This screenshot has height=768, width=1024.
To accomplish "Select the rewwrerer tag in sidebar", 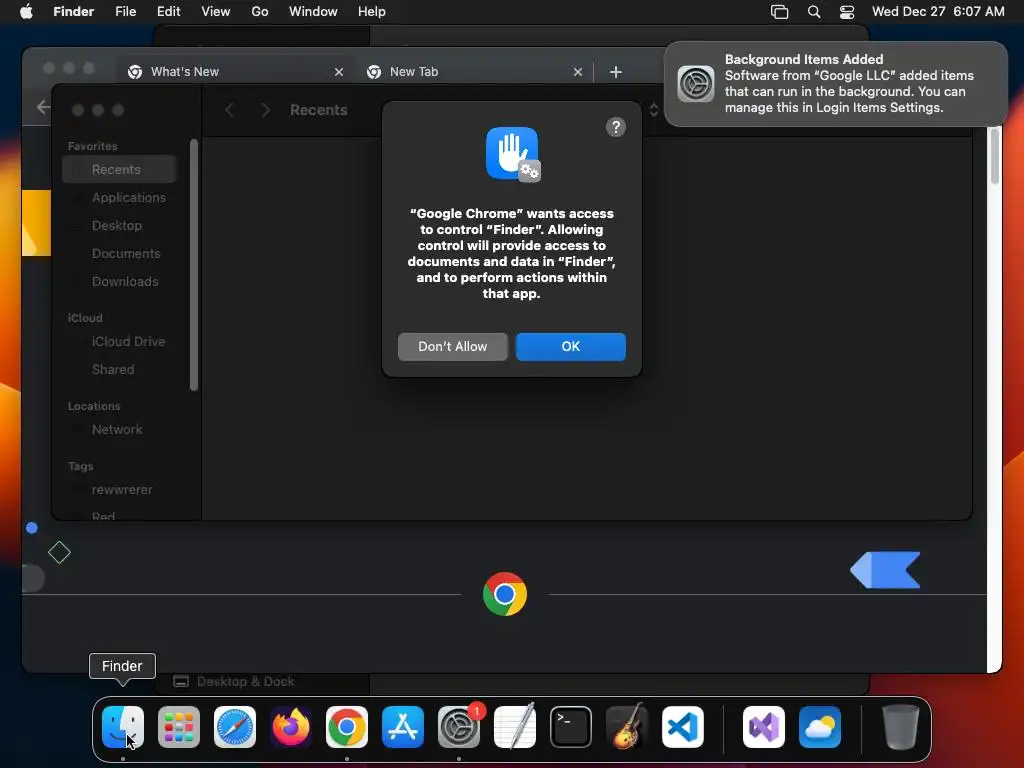I will (x=120, y=490).
